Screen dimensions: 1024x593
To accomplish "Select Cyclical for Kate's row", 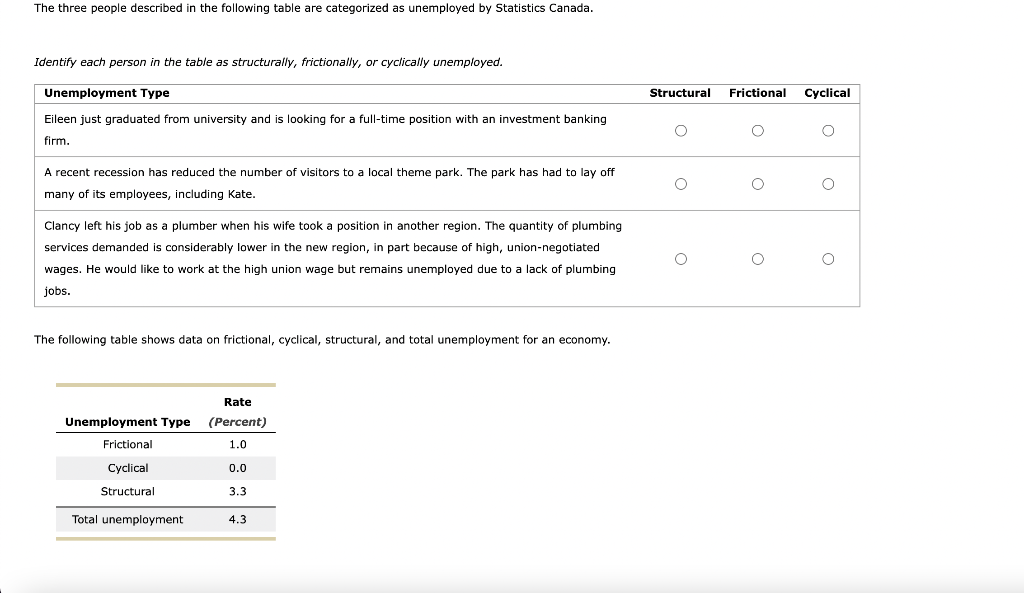I will [828, 182].
